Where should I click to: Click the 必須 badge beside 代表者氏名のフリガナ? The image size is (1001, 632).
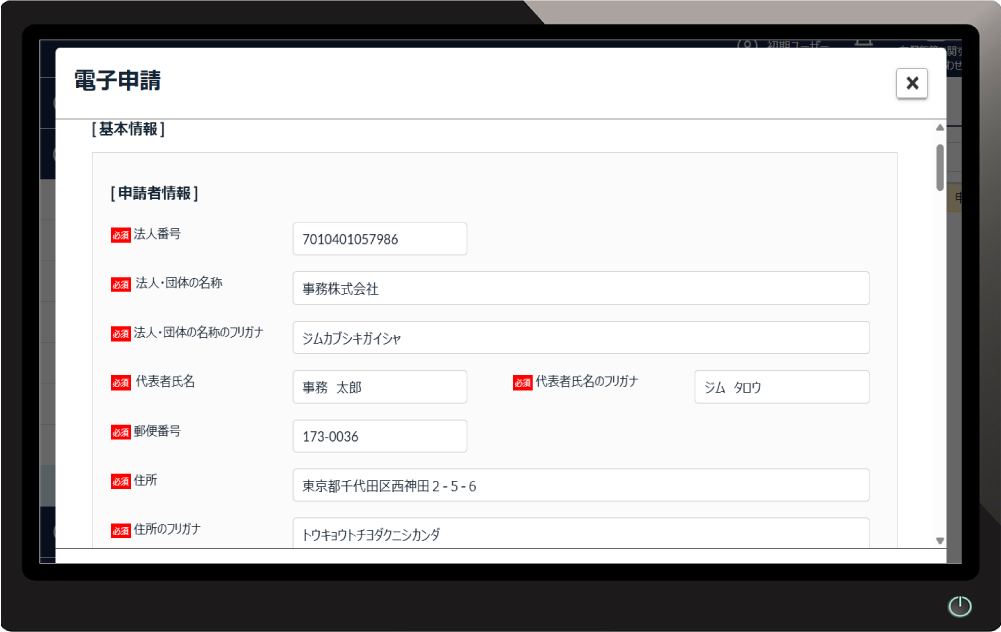click(x=522, y=383)
